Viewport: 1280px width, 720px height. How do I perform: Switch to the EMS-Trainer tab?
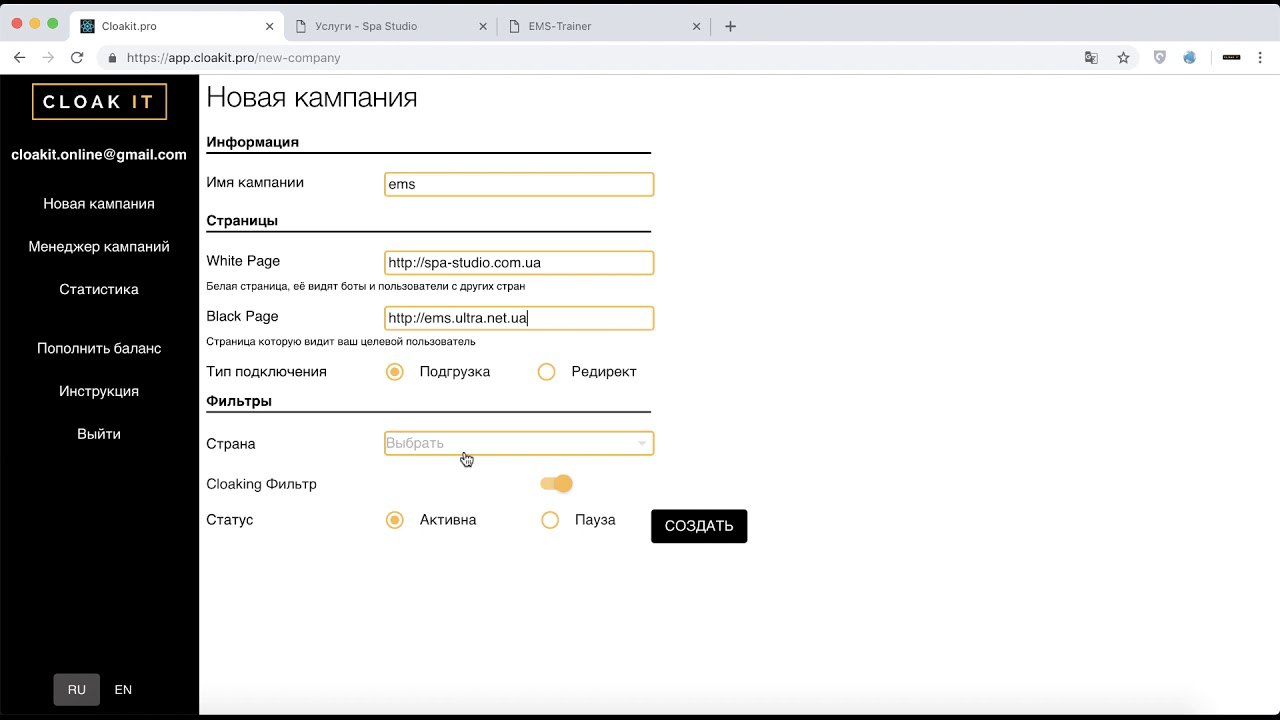pos(603,26)
